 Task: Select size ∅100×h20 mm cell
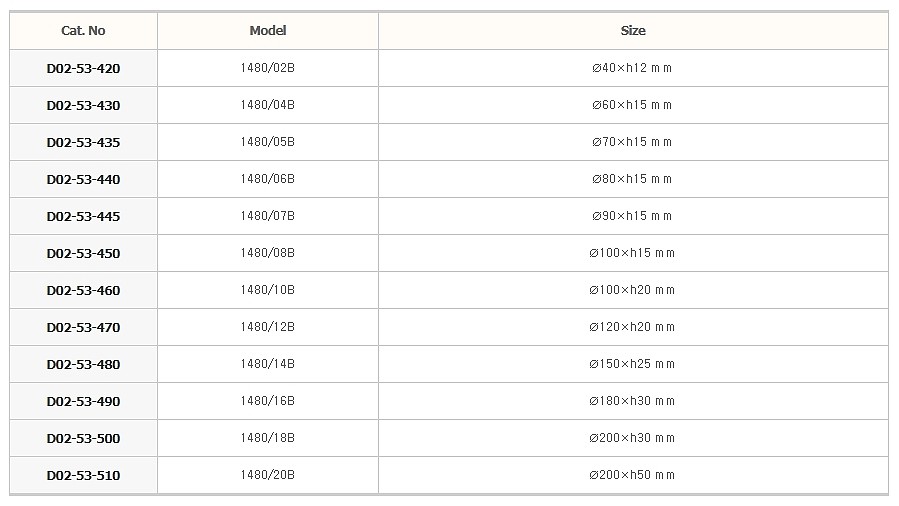tap(632, 290)
